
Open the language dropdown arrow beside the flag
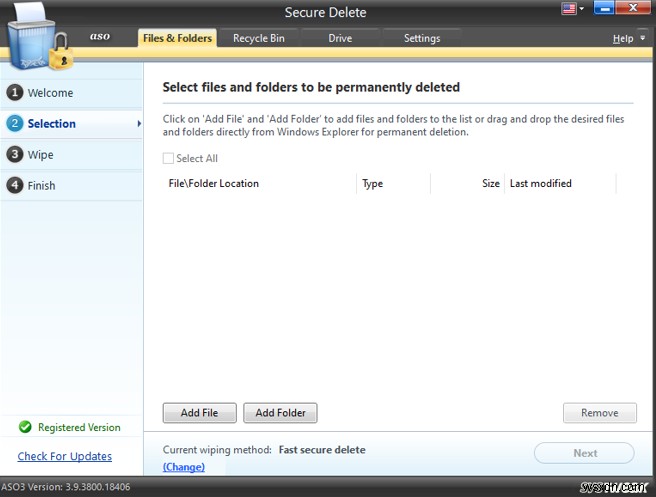click(x=581, y=8)
